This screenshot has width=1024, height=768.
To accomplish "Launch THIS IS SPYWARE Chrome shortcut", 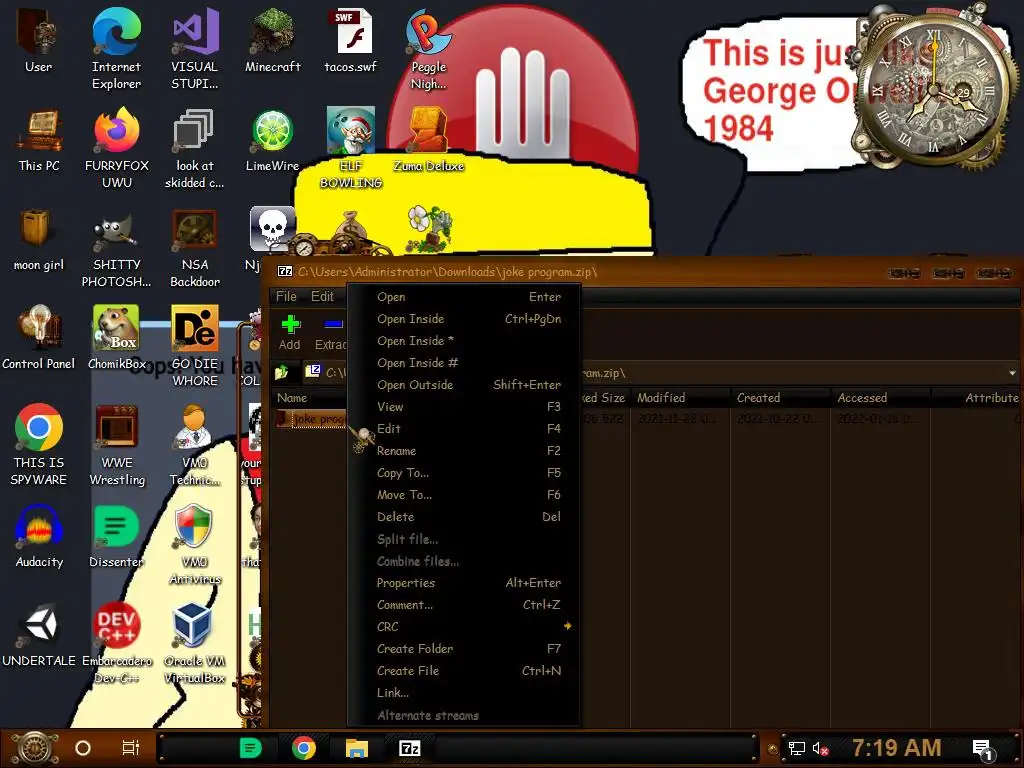I will (x=39, y=445).
